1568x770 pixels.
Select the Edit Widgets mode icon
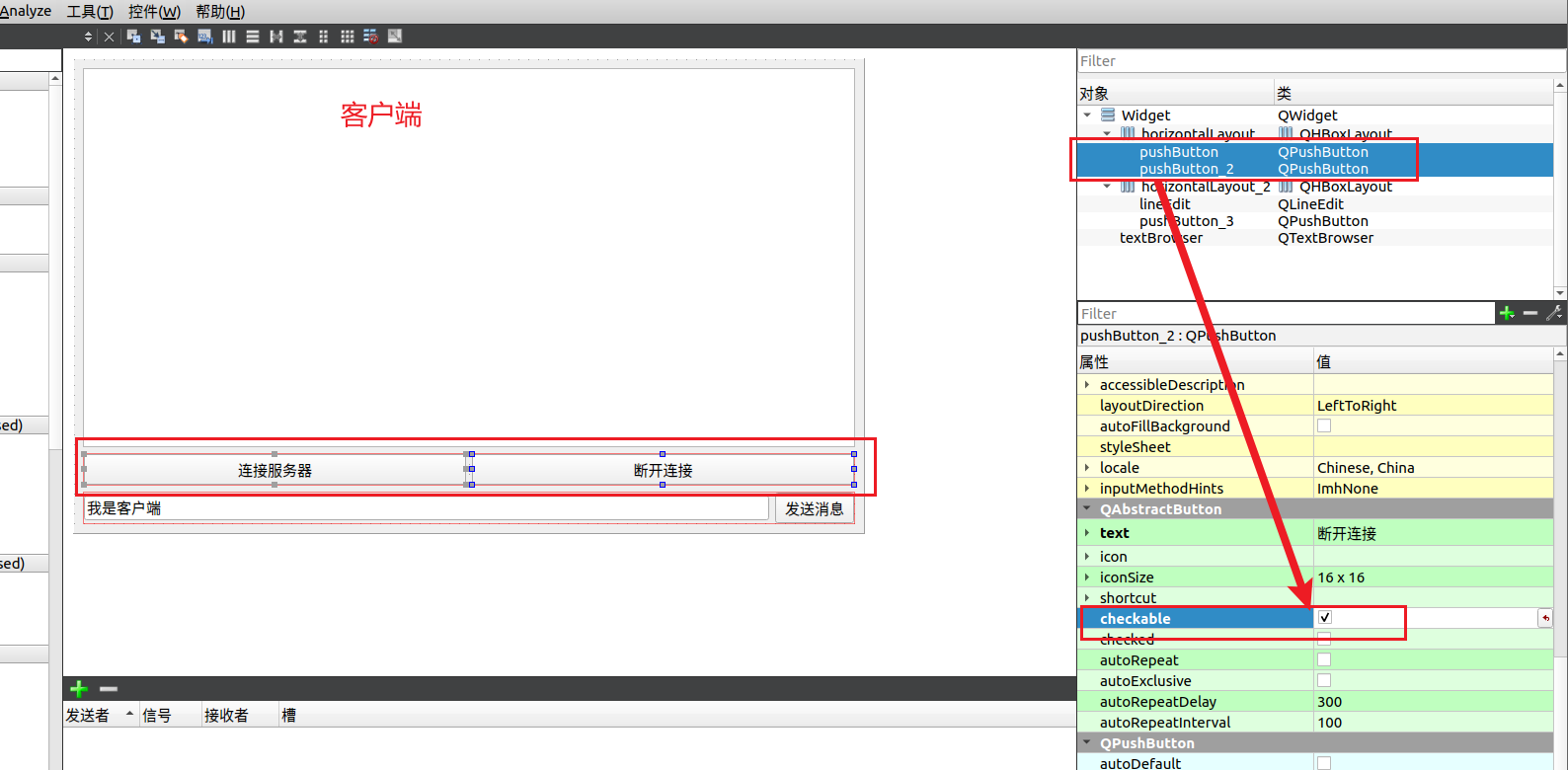(133, 37)
